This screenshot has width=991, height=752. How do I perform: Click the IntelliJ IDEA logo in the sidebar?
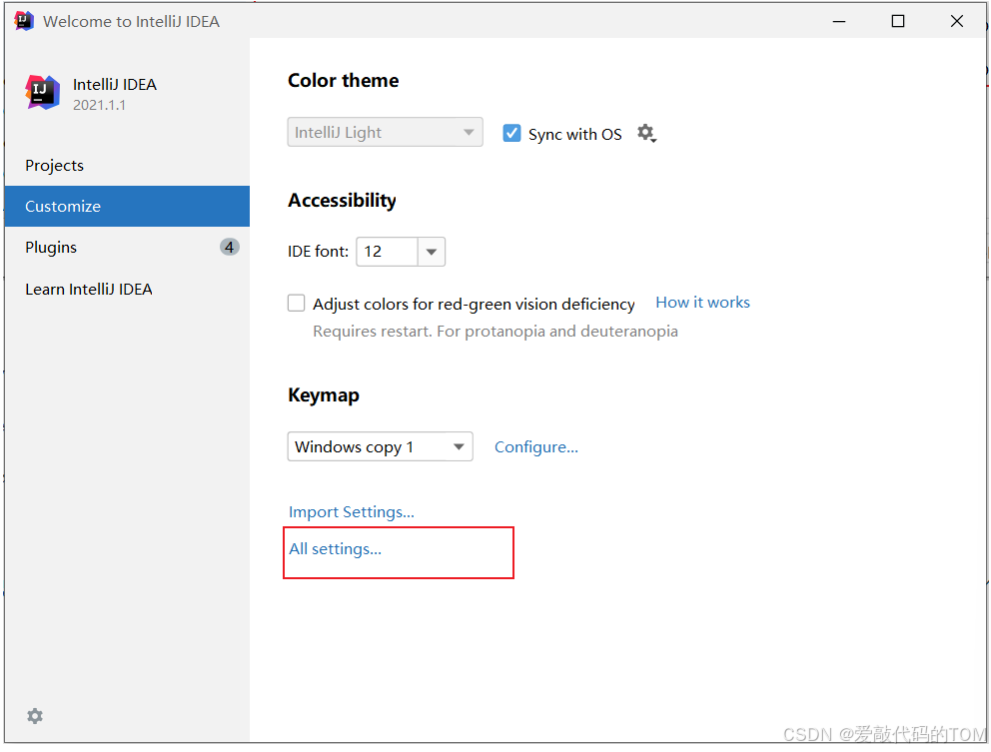click(x=42, y=92)
